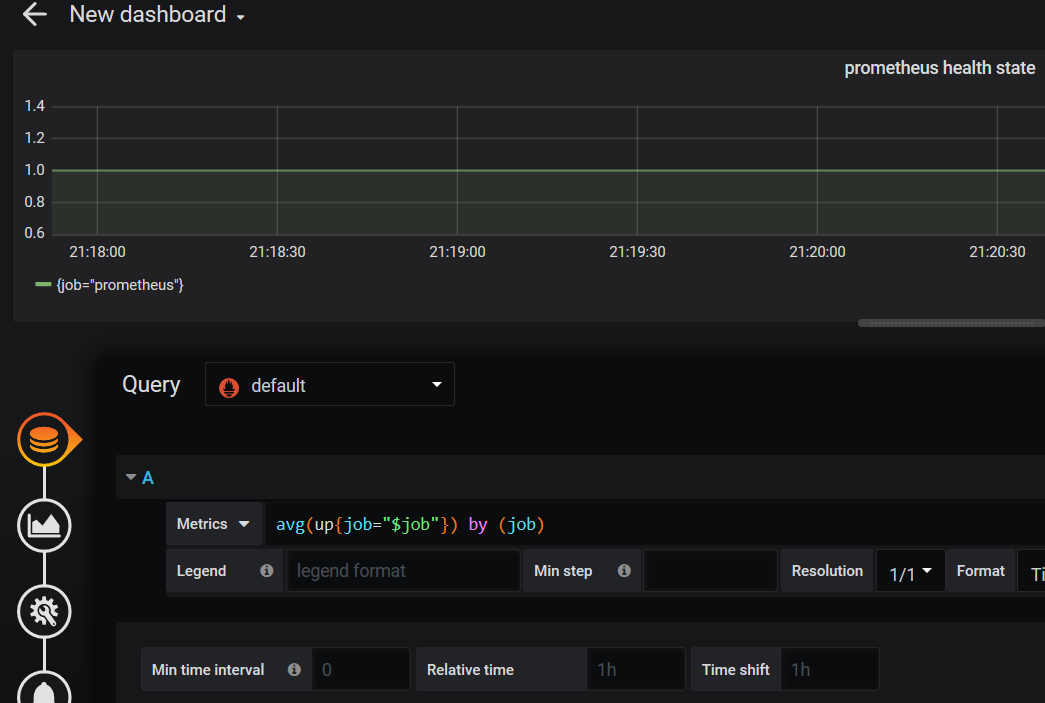The image size is (1045, 703).
Task: Open the Resolution 1/1 dropdown
Action: pos(910,572)
